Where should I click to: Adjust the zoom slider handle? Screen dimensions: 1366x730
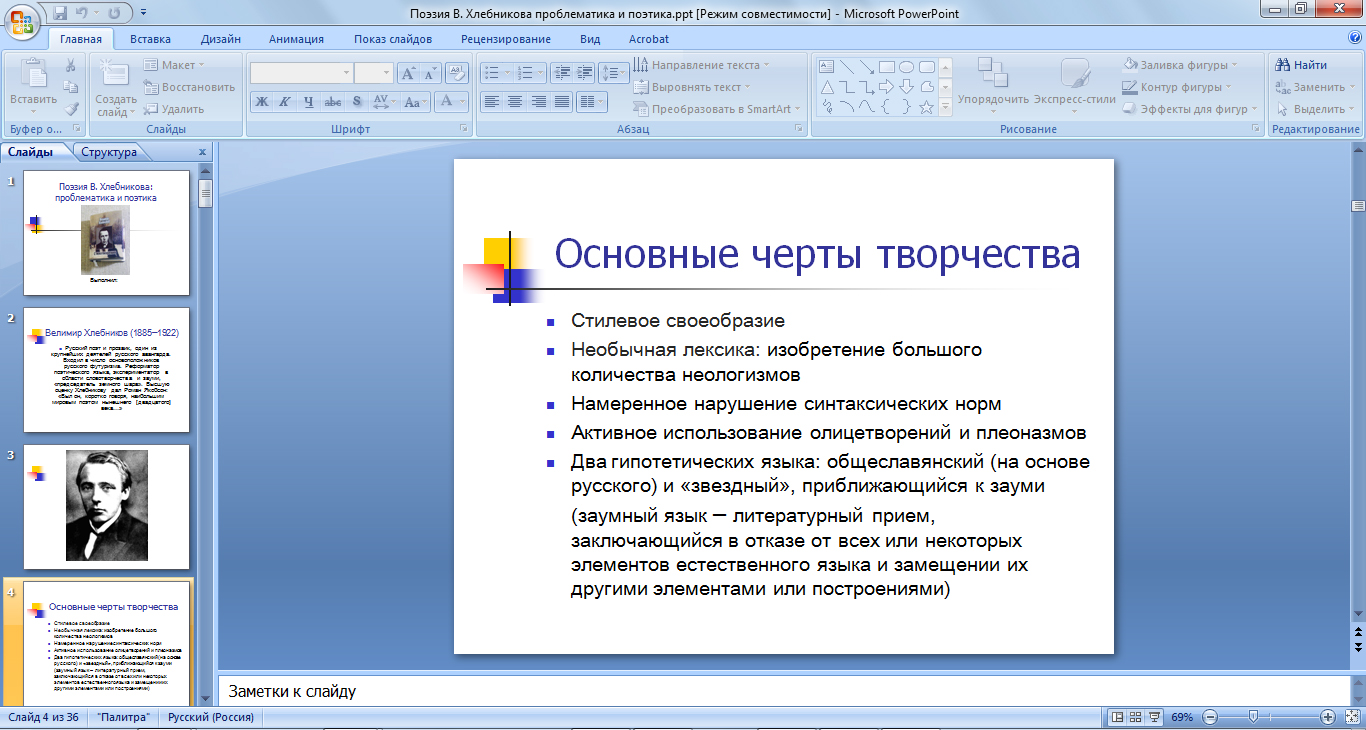pyautogui.click(x=1253, y=717)
